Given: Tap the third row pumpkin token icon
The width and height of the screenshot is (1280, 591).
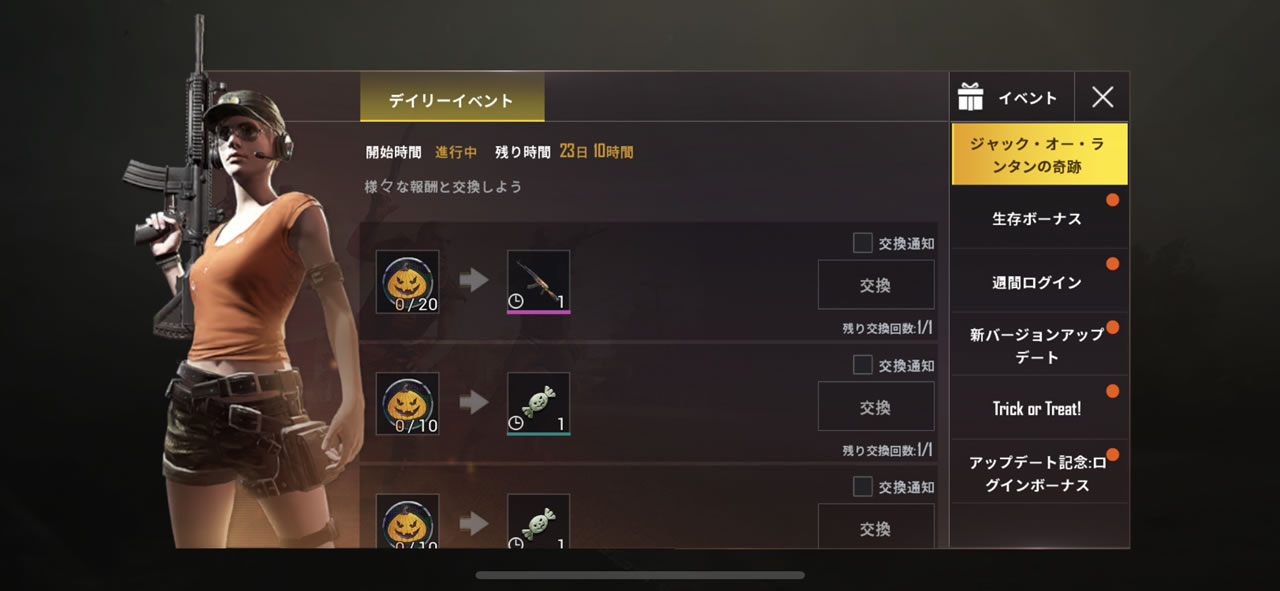Looking at the screenshot, I should 407,521.
